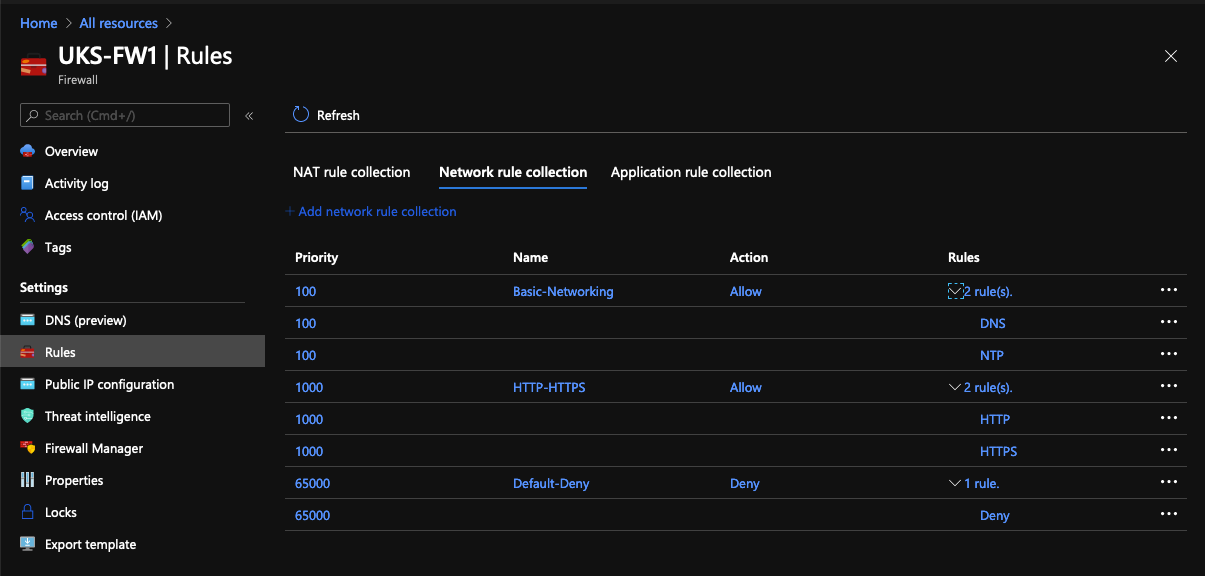Select the DNS (preview) icon

(x=28, y=320)
